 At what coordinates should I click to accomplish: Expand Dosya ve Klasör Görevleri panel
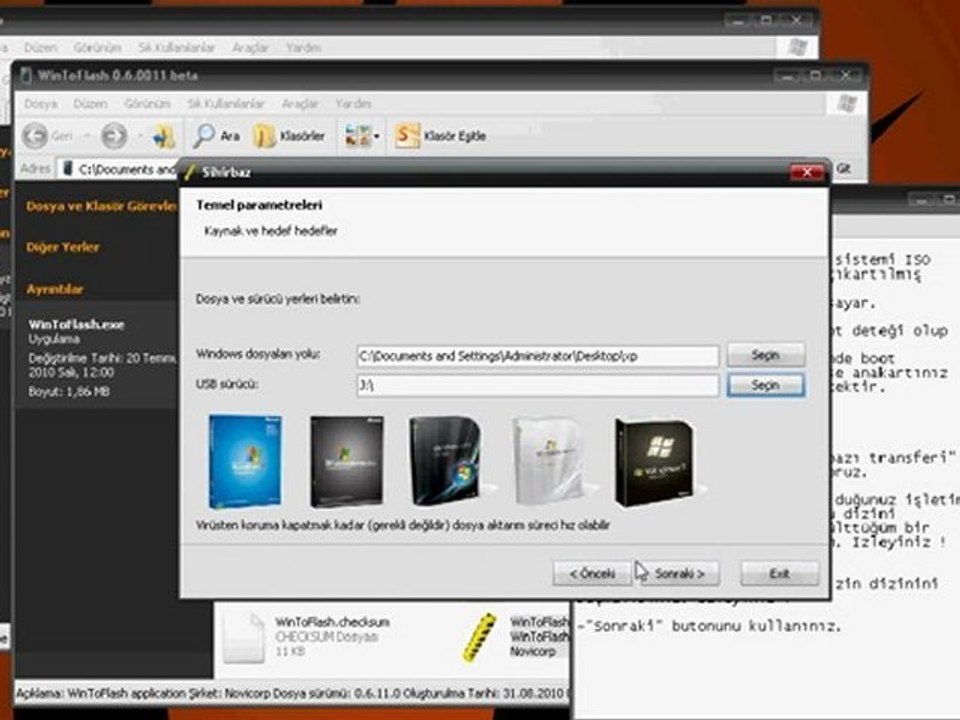click(x=100, y=206)
